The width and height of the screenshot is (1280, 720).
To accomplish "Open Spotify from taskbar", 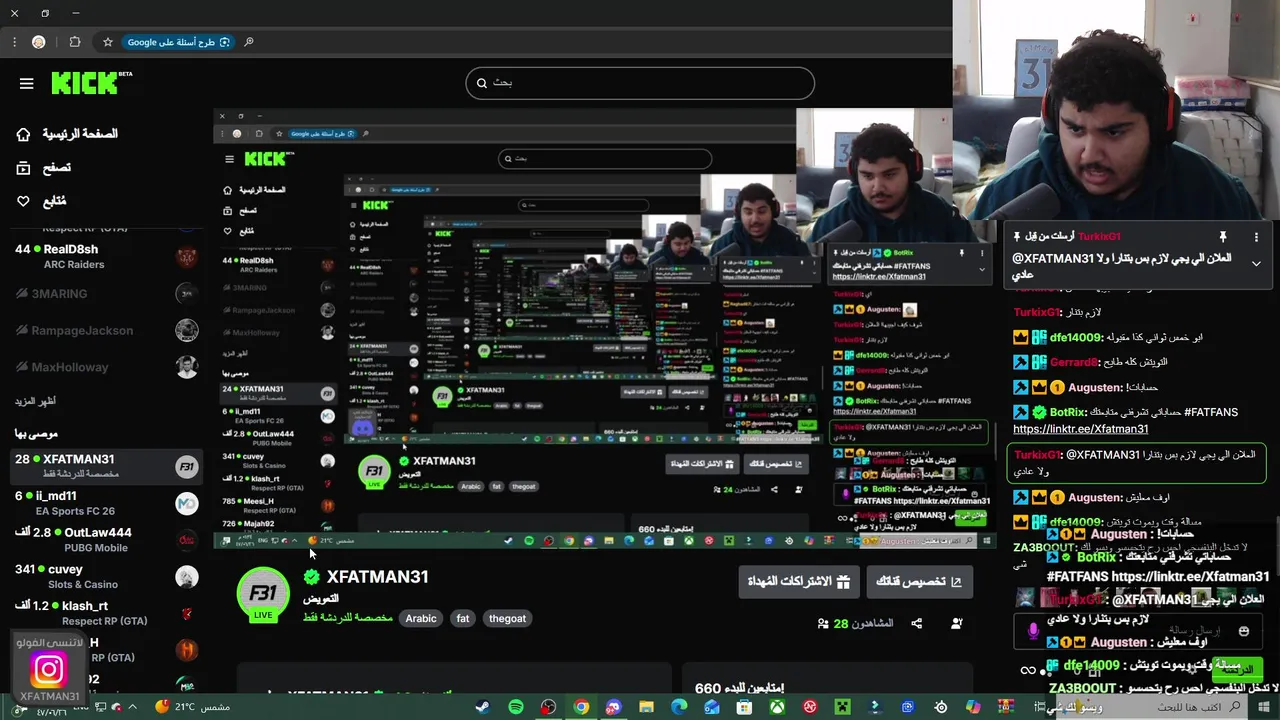I will click(516, 707).
